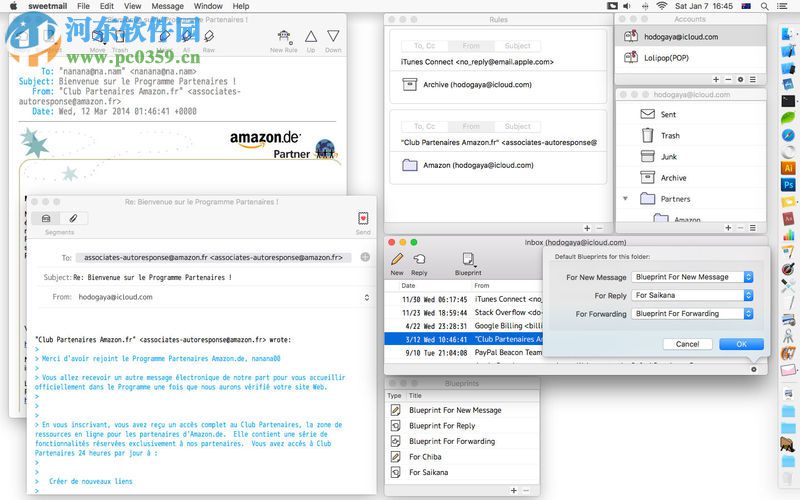Open the Window menu
800x500 pixels.
click(x=208, y=6)
